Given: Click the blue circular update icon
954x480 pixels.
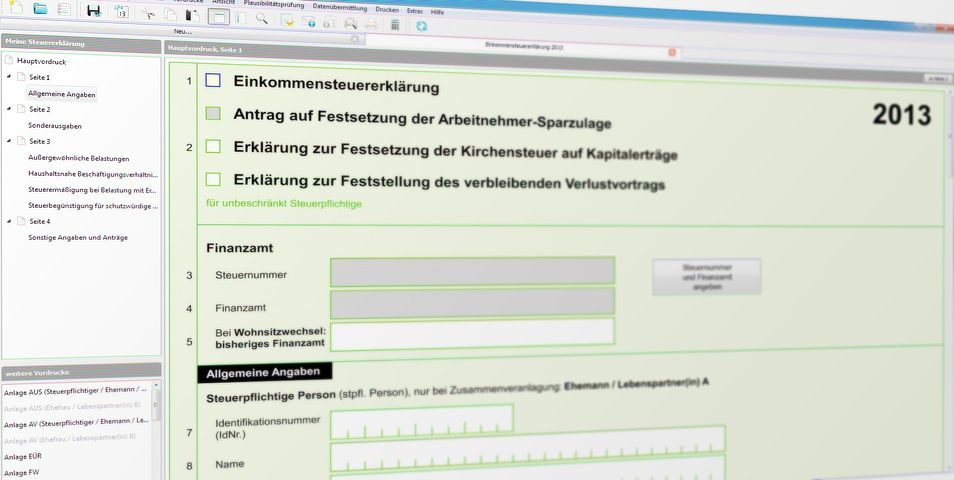Looking at the screenshot, I should point(422,25).
